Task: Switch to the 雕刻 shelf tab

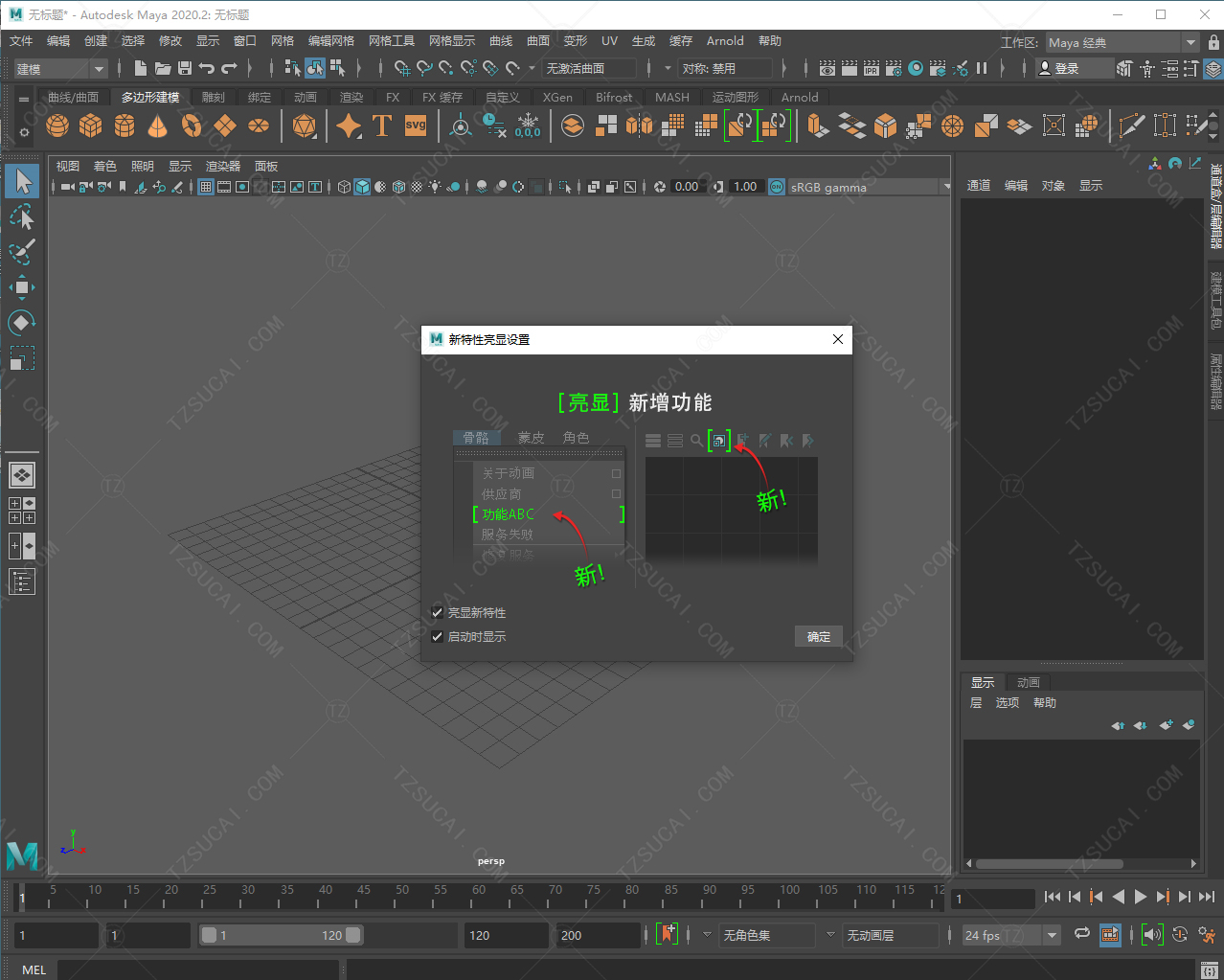Action: pyautogui.click(x=214, y=97)
